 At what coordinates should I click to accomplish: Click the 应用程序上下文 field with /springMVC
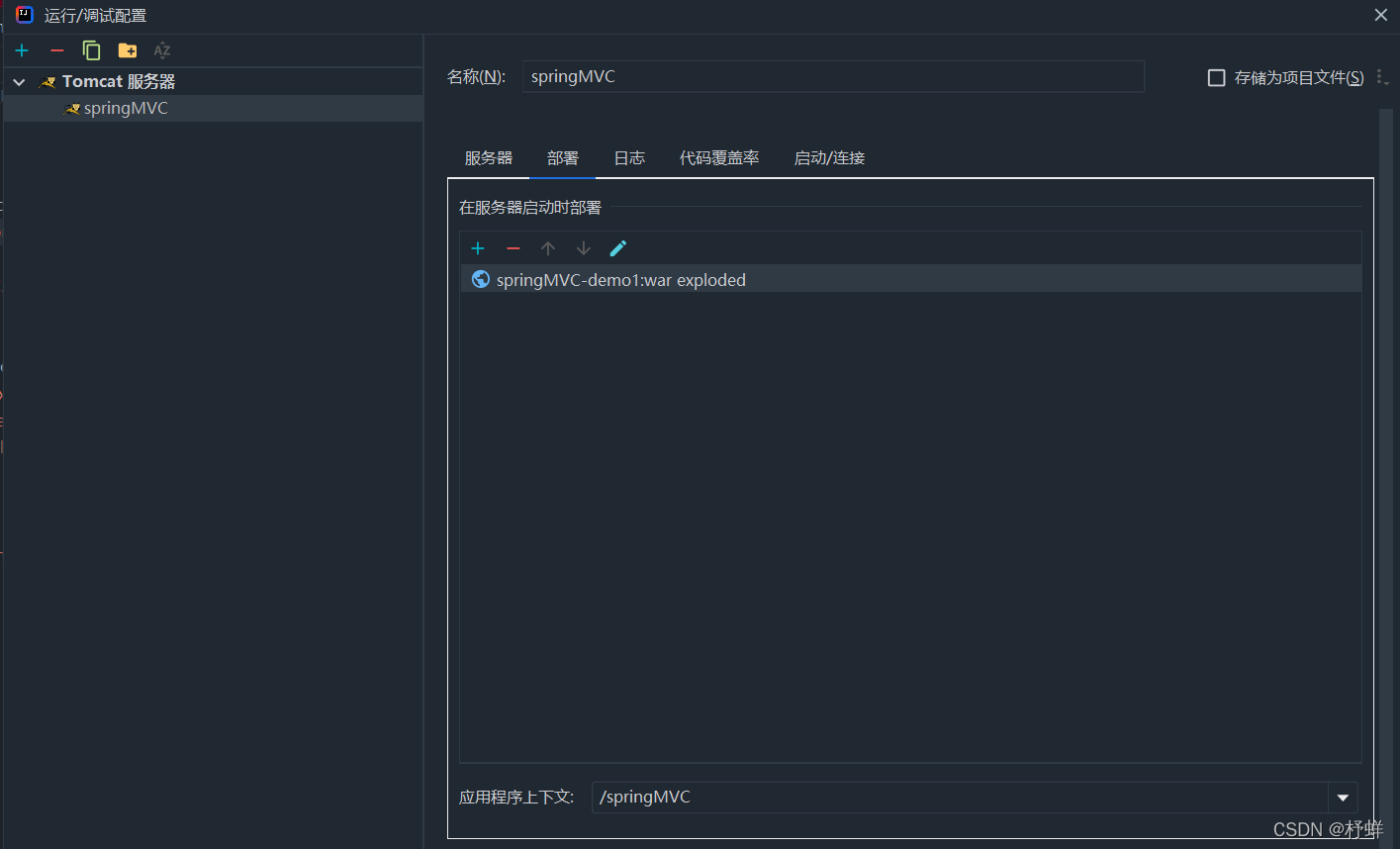pos(960,798)
